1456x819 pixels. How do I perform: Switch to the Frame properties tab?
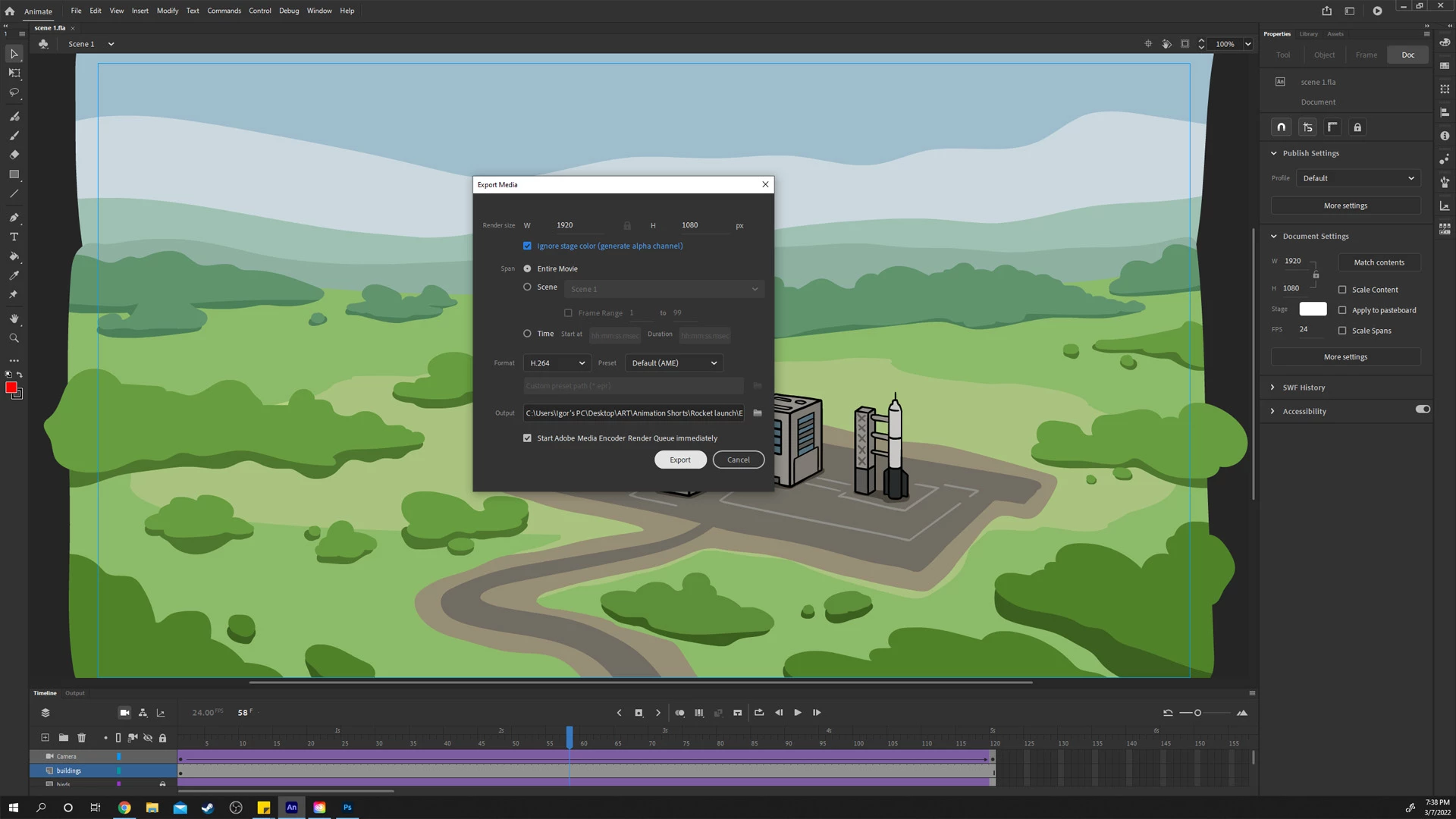click(x=1366, y=55)
